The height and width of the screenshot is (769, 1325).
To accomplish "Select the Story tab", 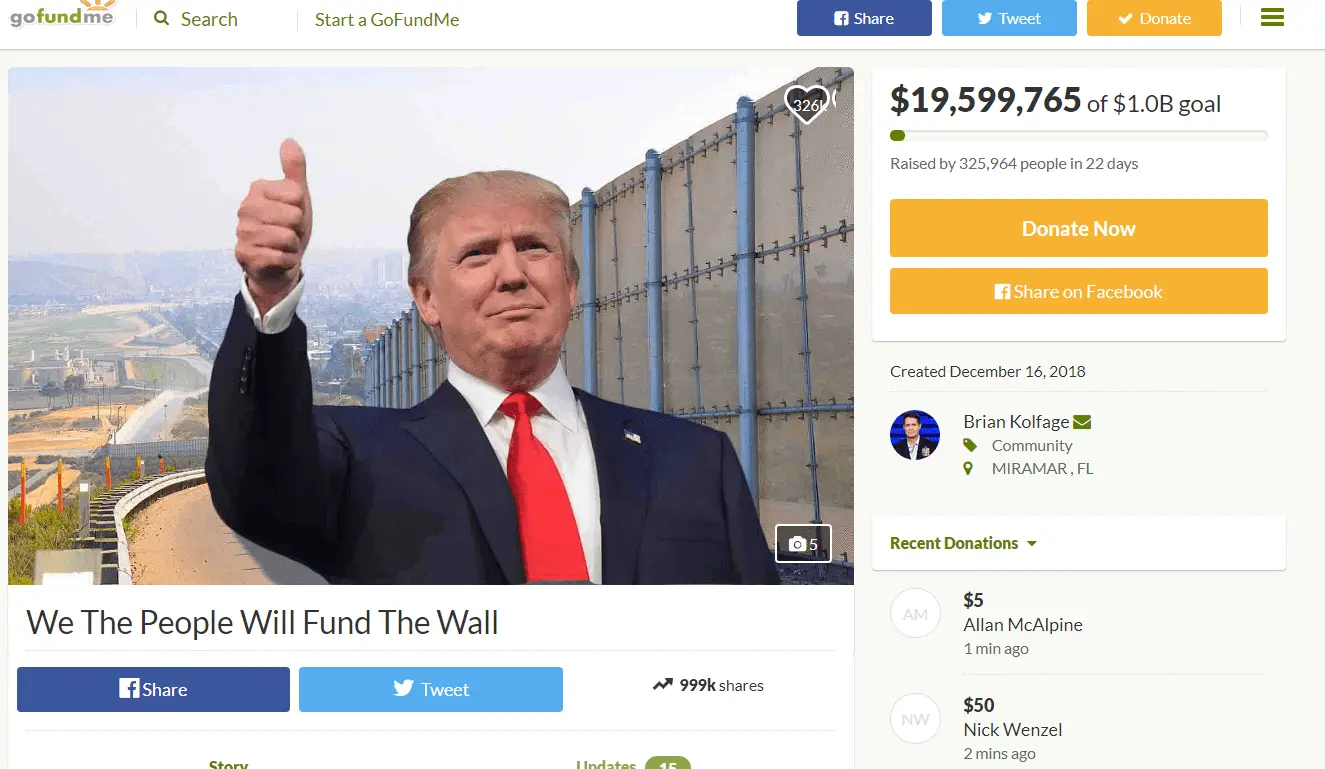I will click(x=228, y=763).
